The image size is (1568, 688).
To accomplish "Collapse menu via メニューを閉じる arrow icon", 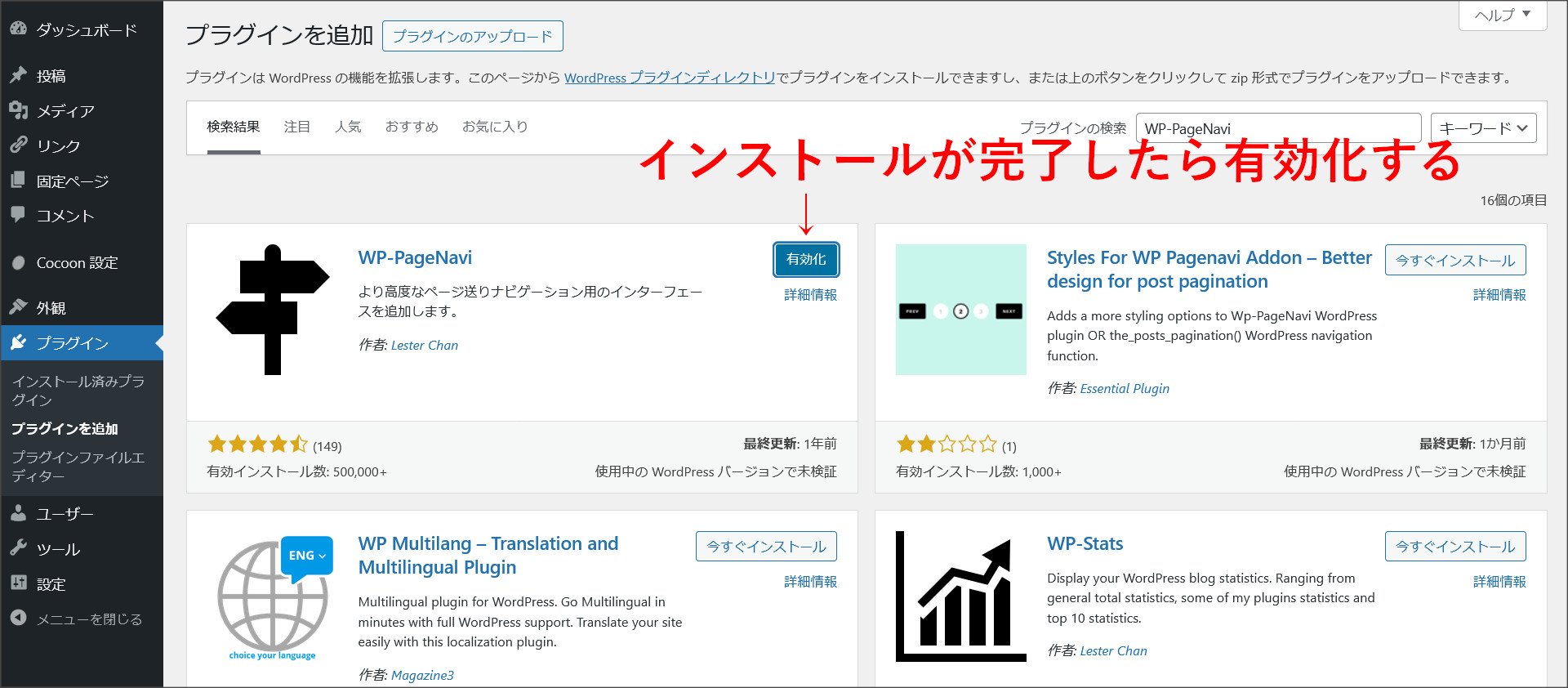I will (18, 619).
